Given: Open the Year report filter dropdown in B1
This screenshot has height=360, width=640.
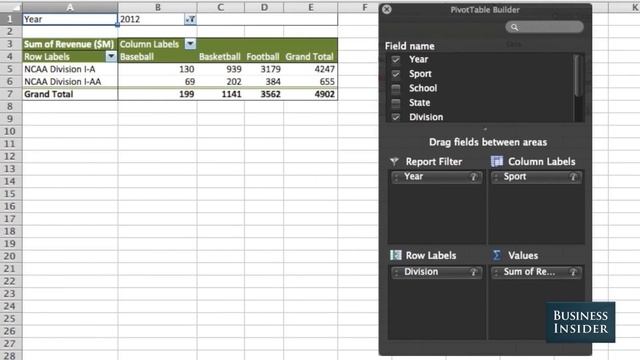Looking at the screenshot, I should click(190, 19).
